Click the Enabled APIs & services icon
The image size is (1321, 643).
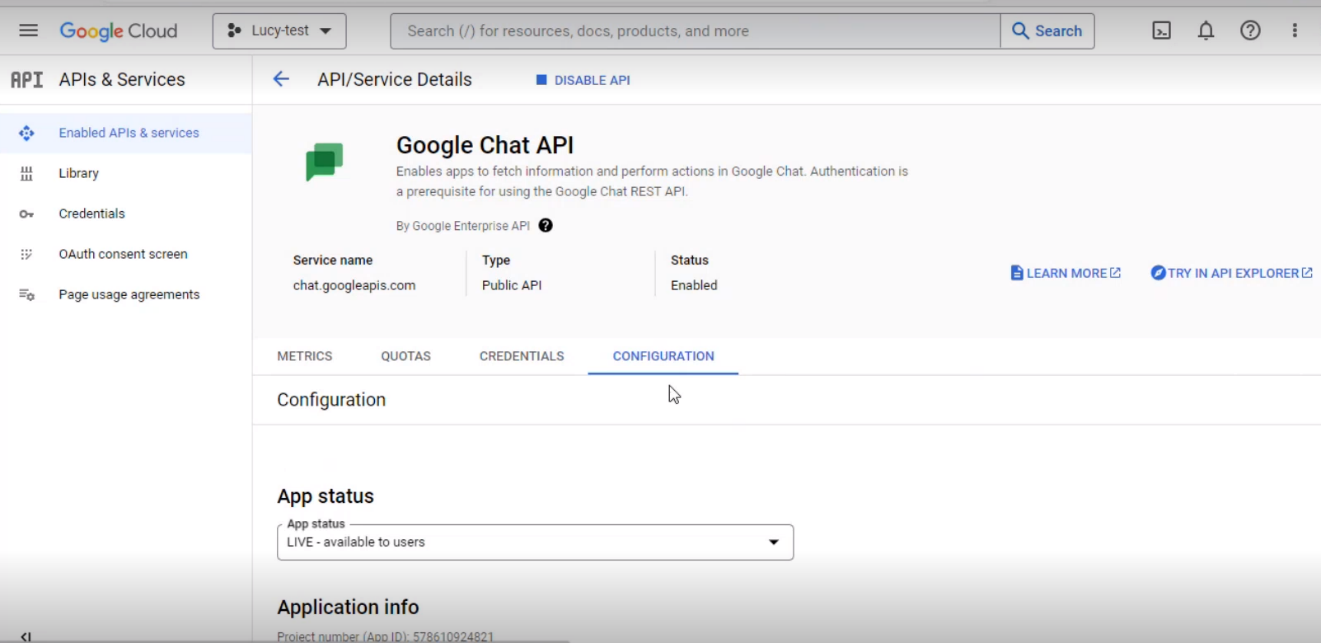[27, 133]
